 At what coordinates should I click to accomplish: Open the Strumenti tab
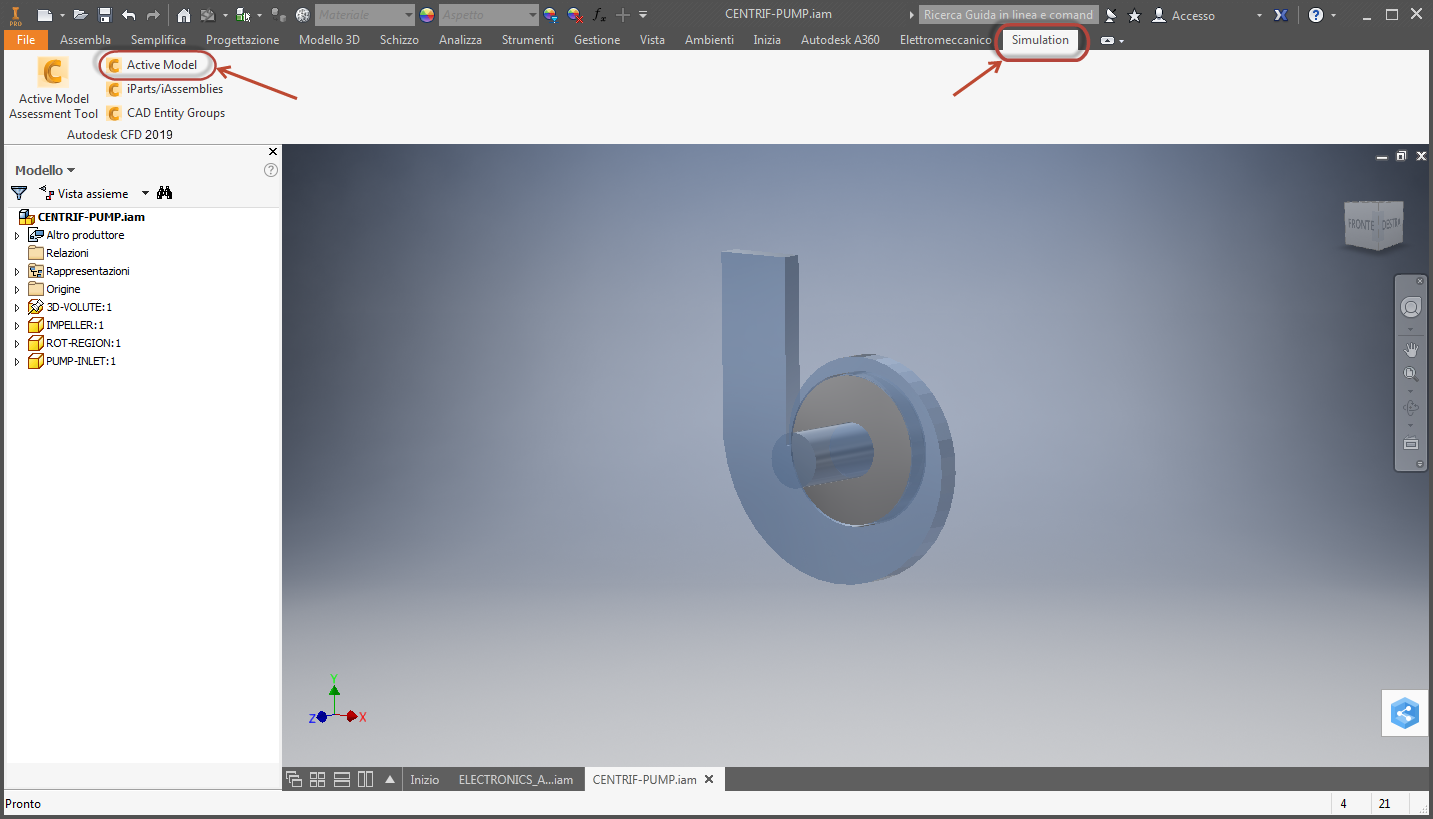[x=527, y=40]
